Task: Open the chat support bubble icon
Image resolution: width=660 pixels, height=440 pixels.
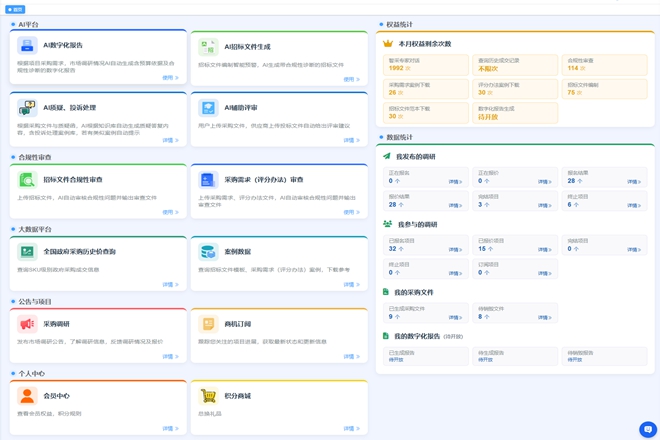Action: [x=647, y=429]
